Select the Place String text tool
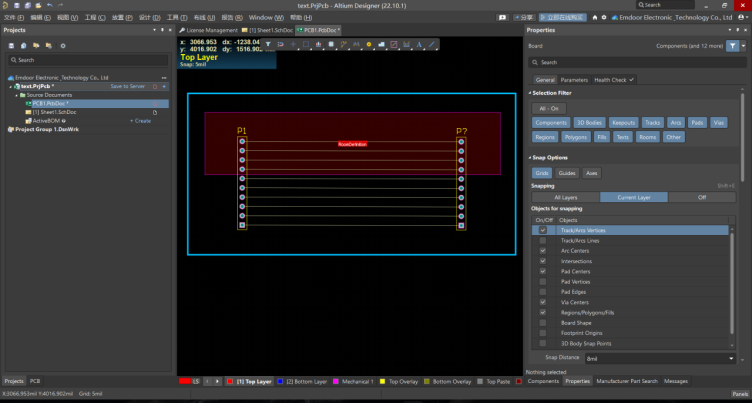The height and width of the screenshot is (404, 753). [x=420, y=45]
